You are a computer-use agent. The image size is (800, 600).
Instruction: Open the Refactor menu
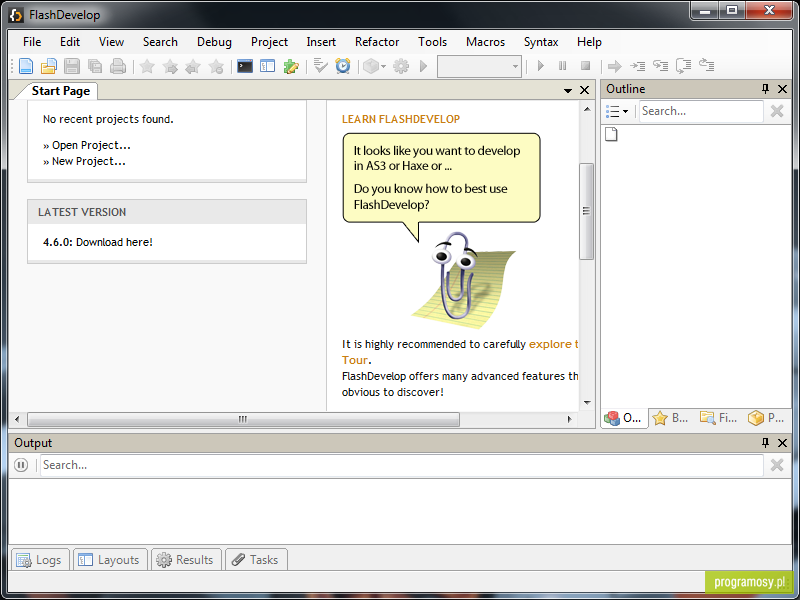click(x=377, y=42)
